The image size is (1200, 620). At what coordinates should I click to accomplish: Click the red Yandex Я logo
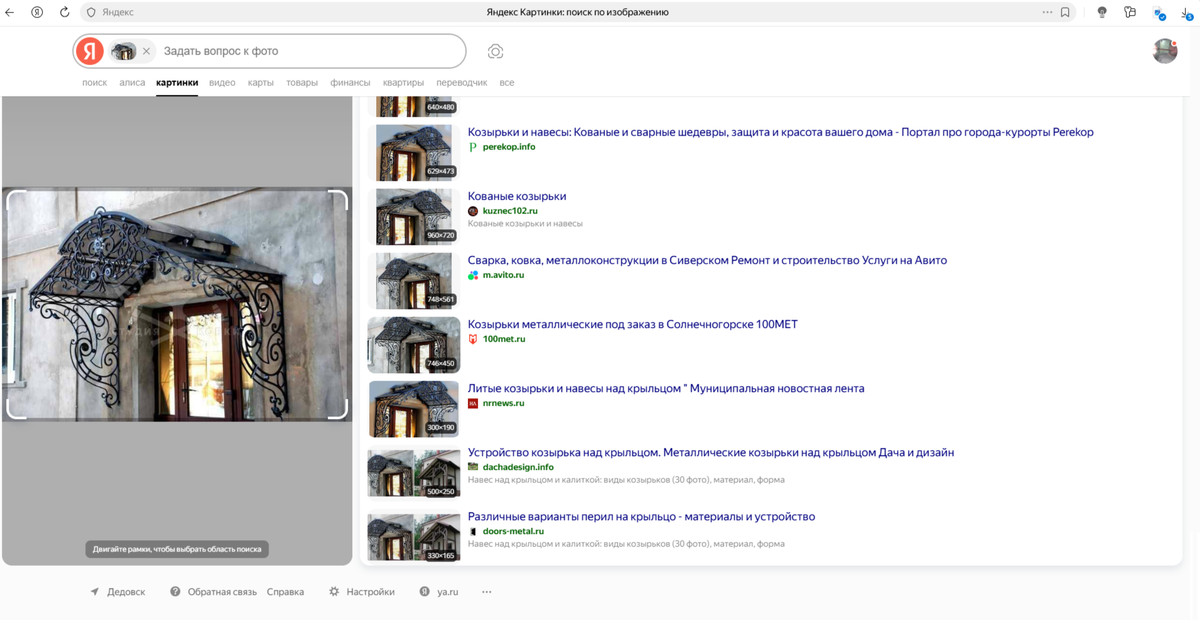point(90,51)
